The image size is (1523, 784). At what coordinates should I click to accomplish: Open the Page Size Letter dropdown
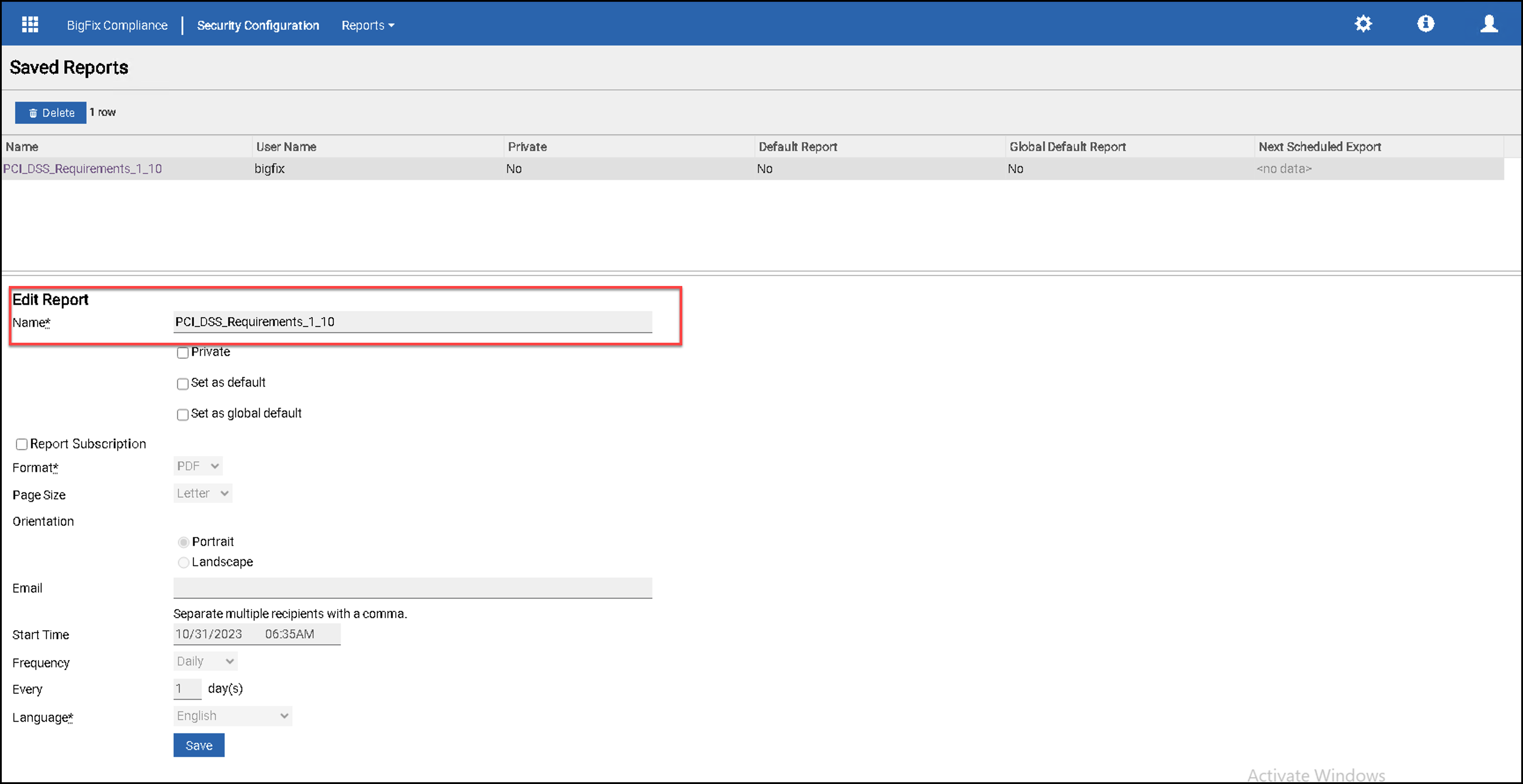click(203, 493)
